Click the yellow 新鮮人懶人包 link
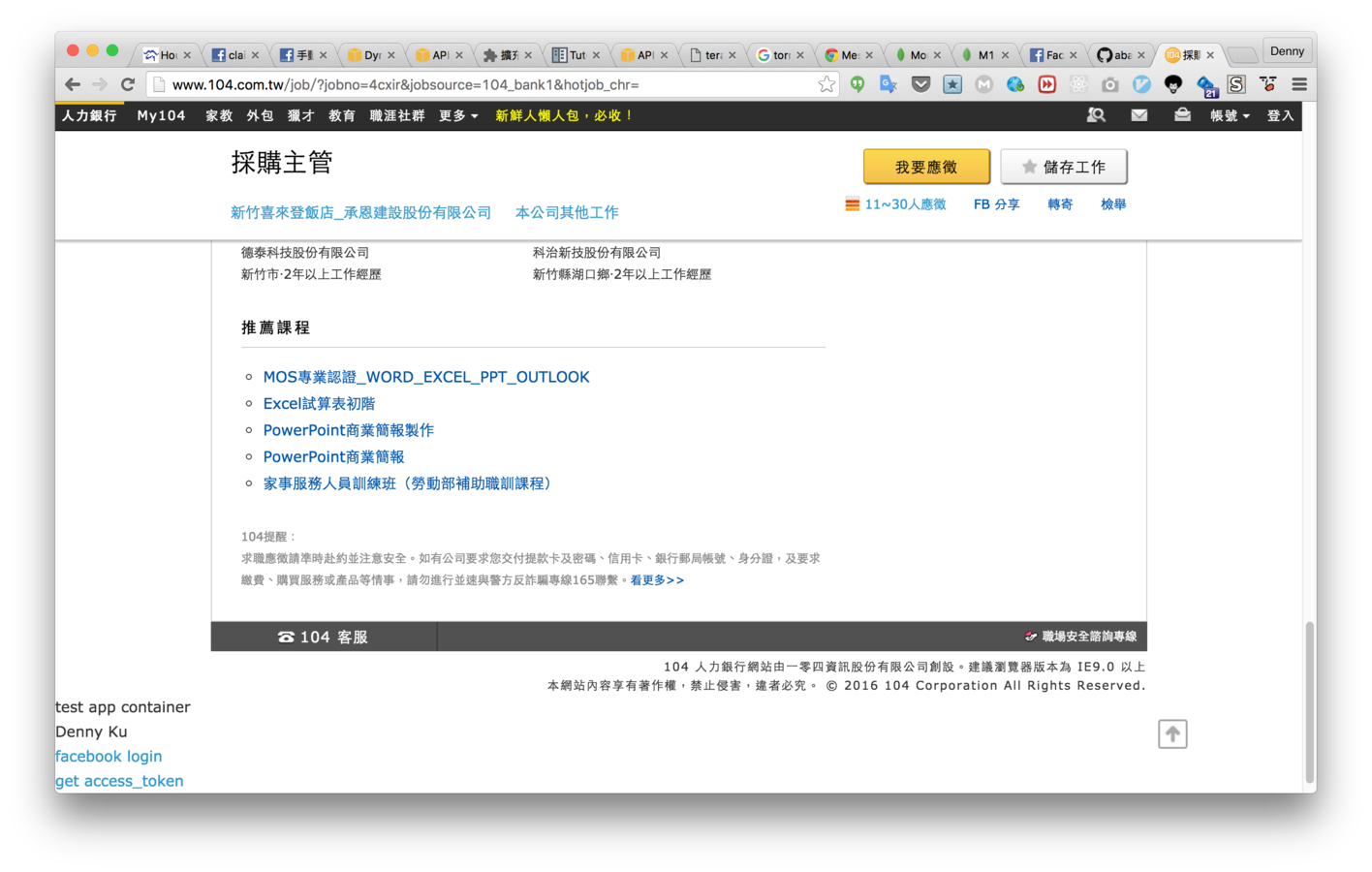 click(x=565, y=115)
